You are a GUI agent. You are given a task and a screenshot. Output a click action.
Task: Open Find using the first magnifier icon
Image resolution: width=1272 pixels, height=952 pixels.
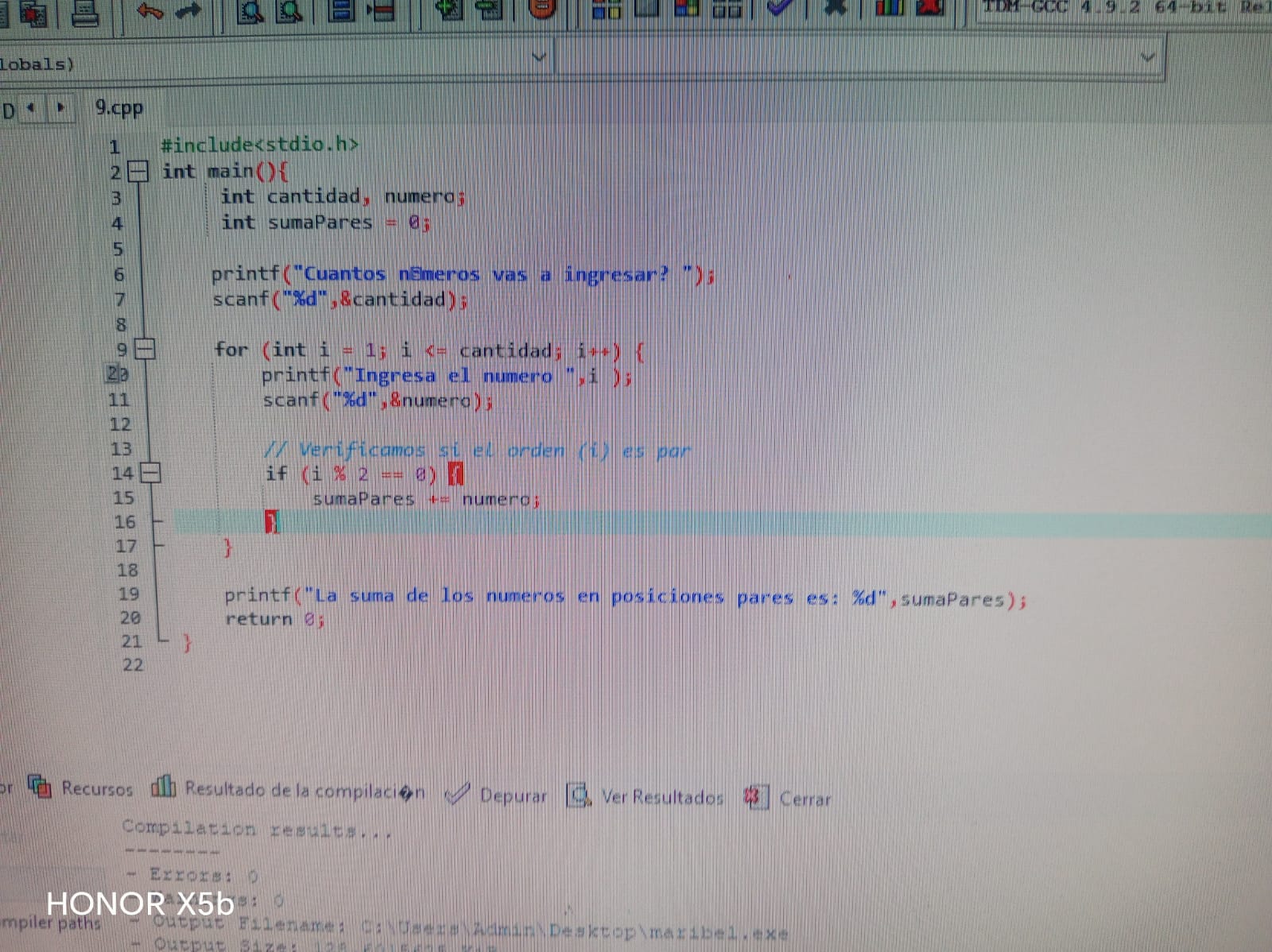pos(251,10)
